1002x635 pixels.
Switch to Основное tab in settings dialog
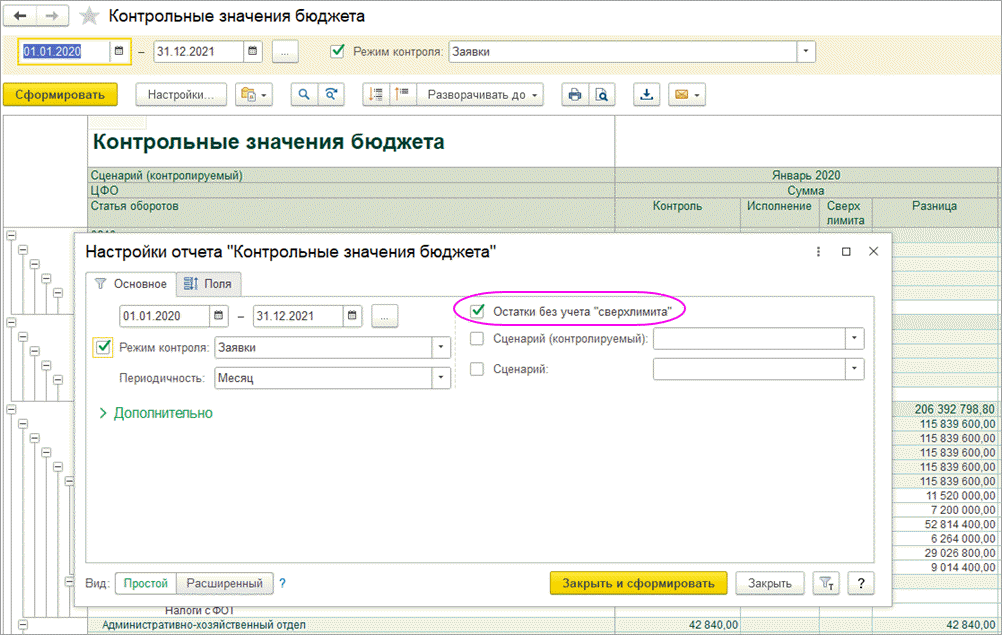(x=131, y=284)
